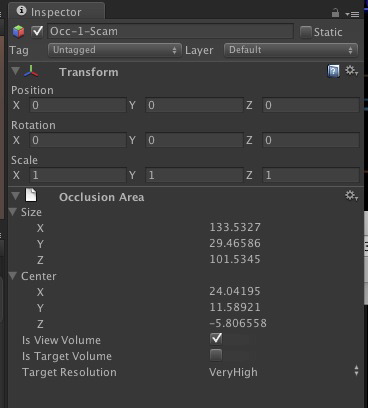Click the Target Resolution label
The image size is (368, 408).
tap(69, 372)
